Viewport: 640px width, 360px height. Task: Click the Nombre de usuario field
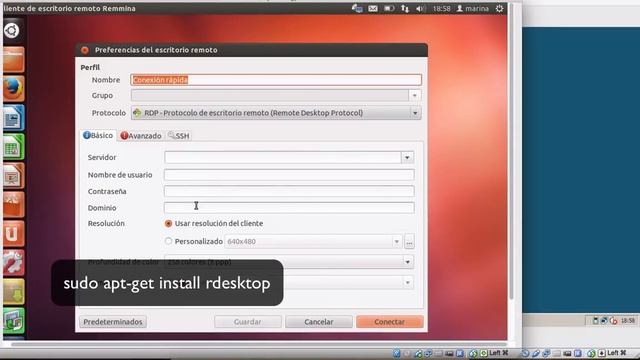tap(289, 175)
